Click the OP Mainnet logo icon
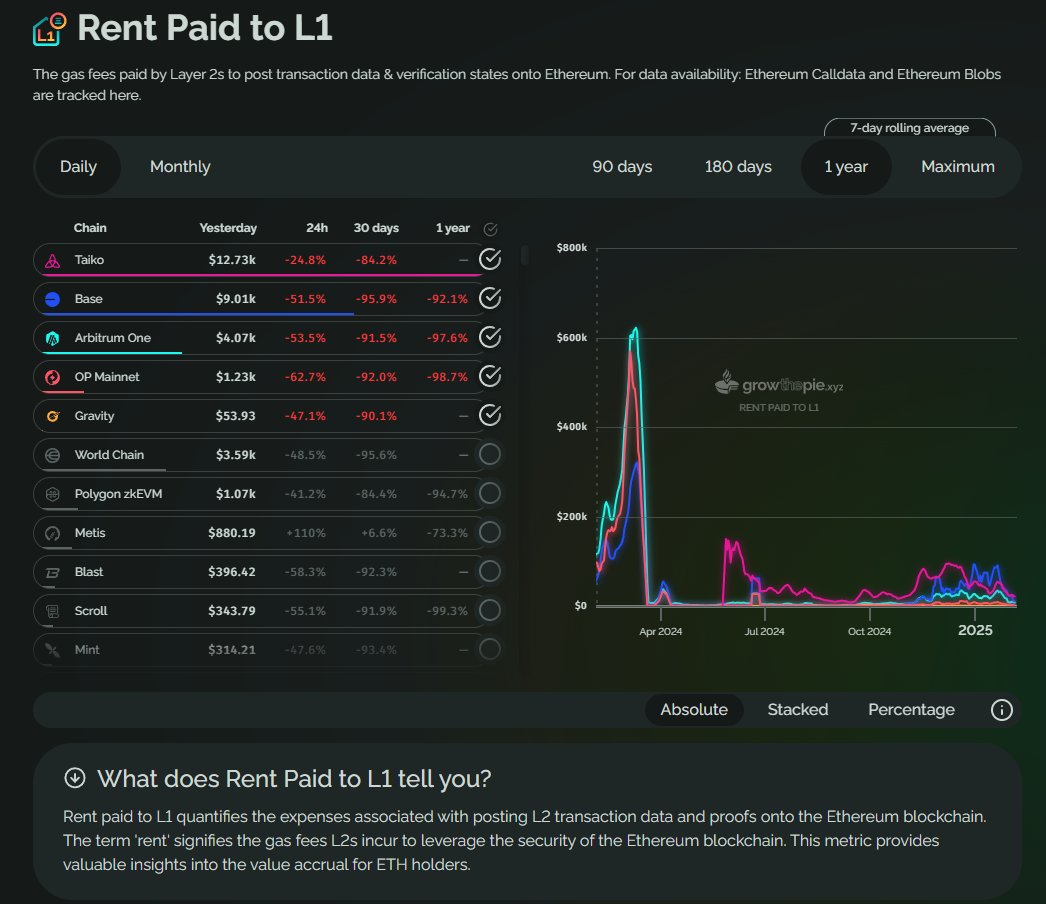This screenshot has width=1046, height=904. 53,378
